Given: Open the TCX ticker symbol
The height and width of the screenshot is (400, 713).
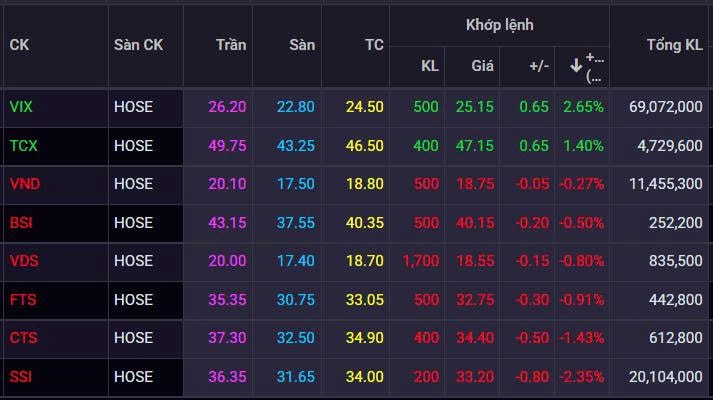Looking at the screenshot, I should 22,146.
